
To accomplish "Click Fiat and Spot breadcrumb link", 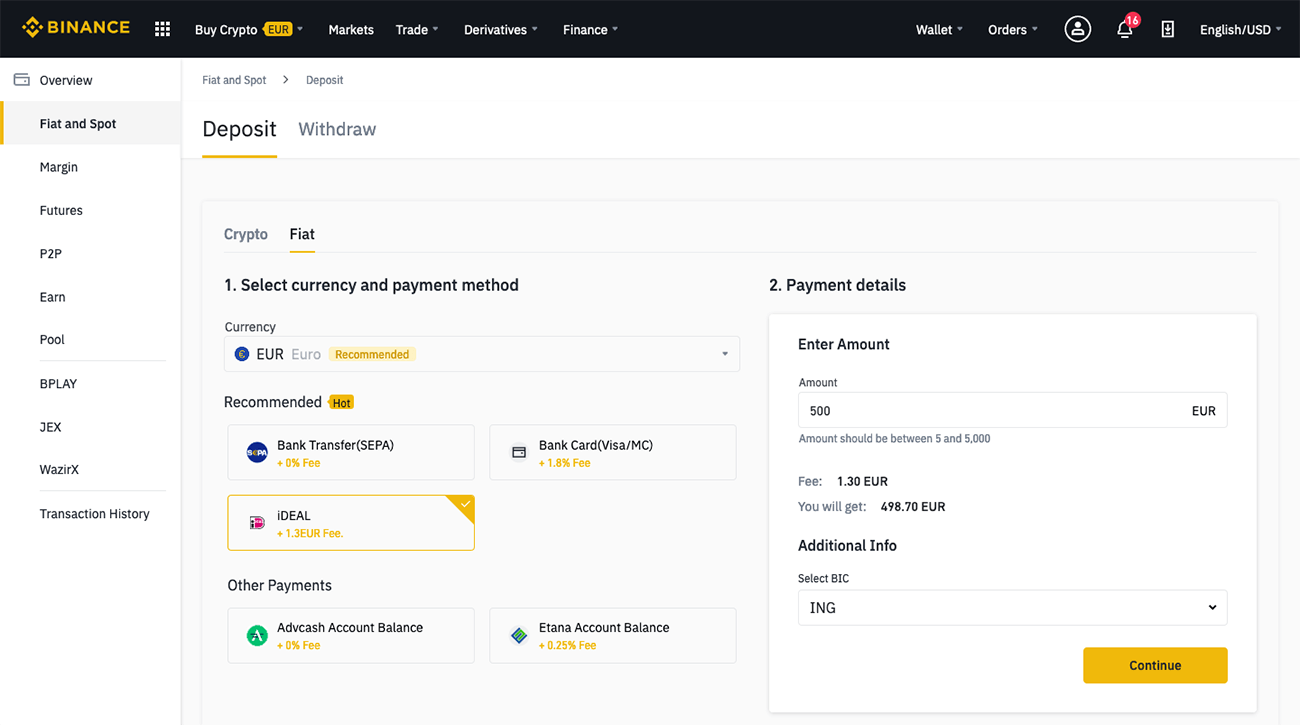I will pos(234,80).
